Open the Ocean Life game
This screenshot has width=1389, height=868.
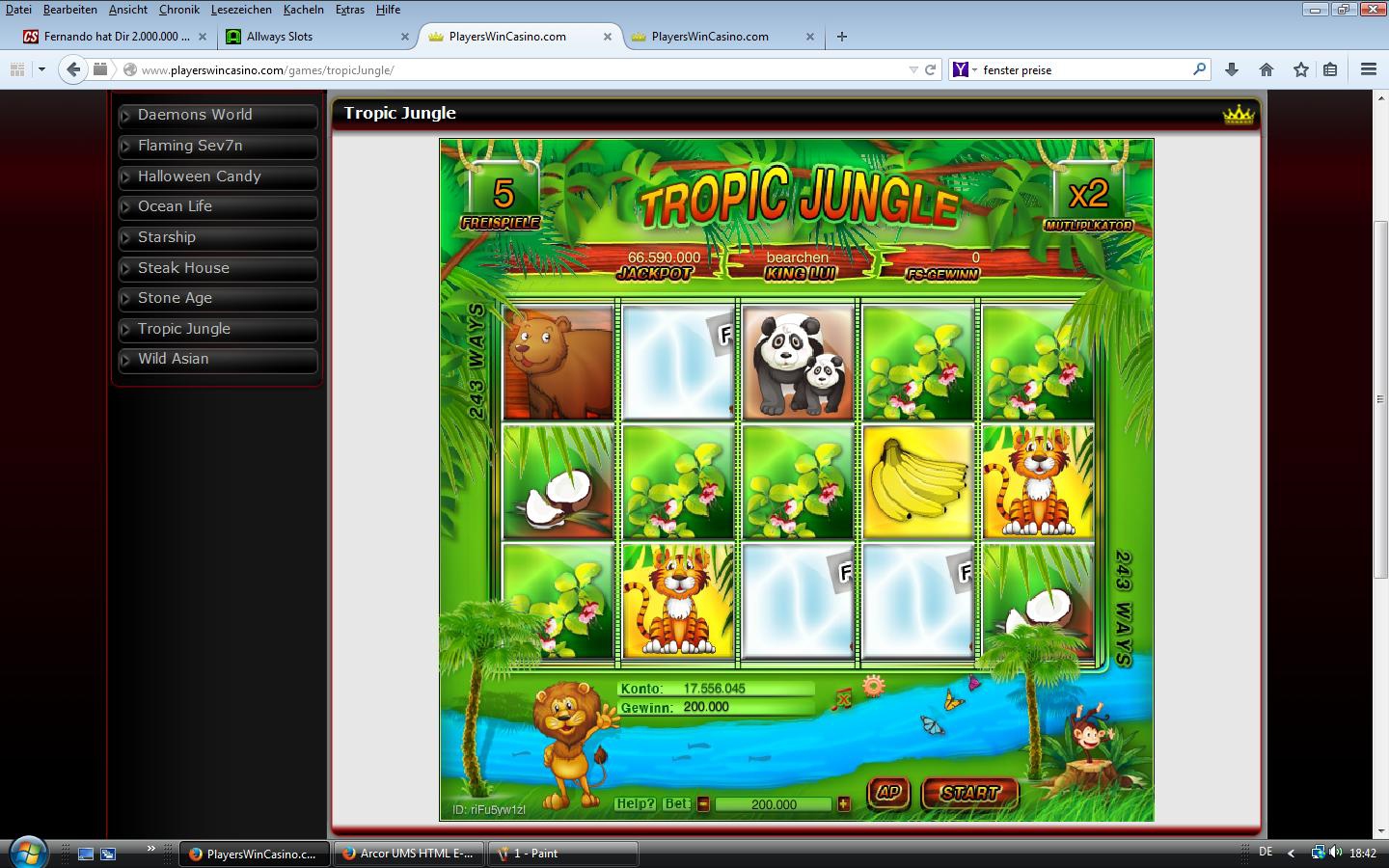pos(218,206)
